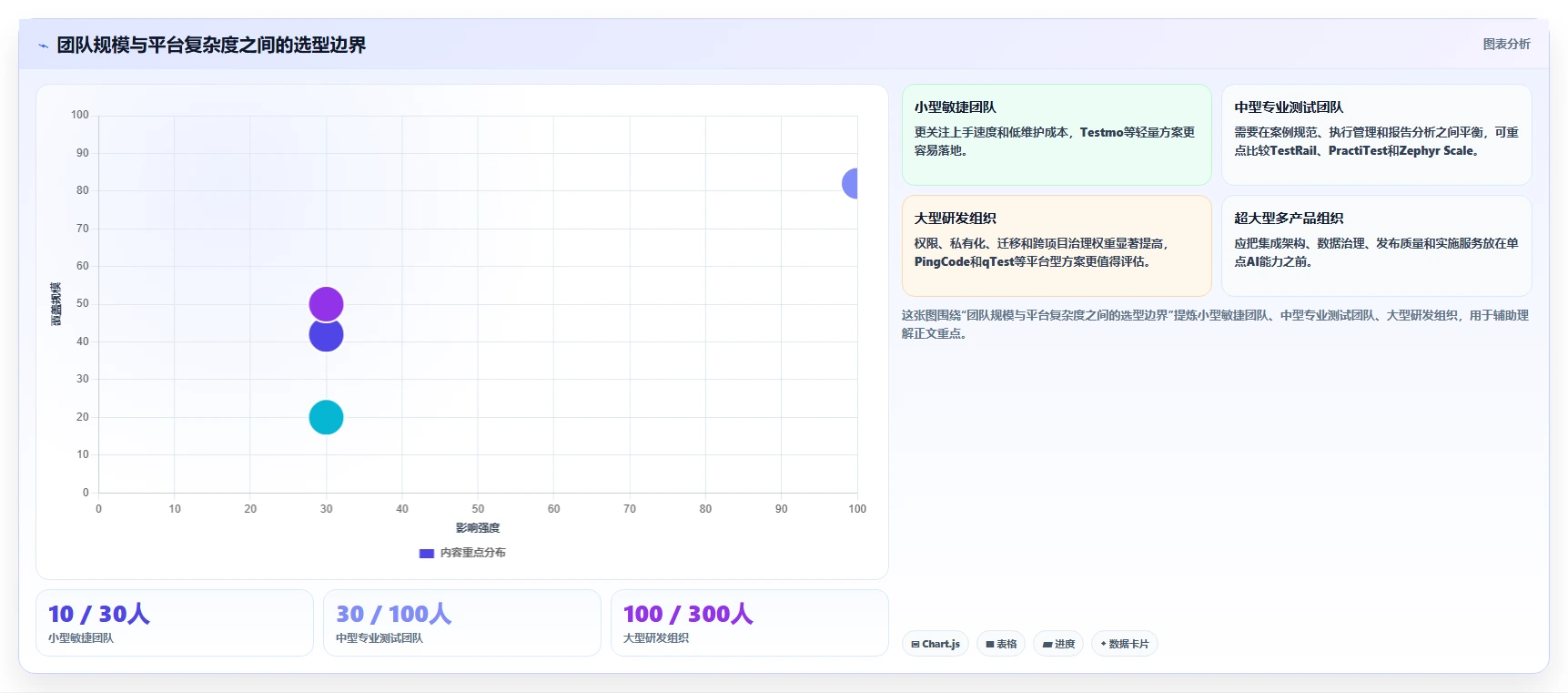1568x693 pixels.
Task: Click the 图表分析 label in the header
Action: pos(1506,44)
